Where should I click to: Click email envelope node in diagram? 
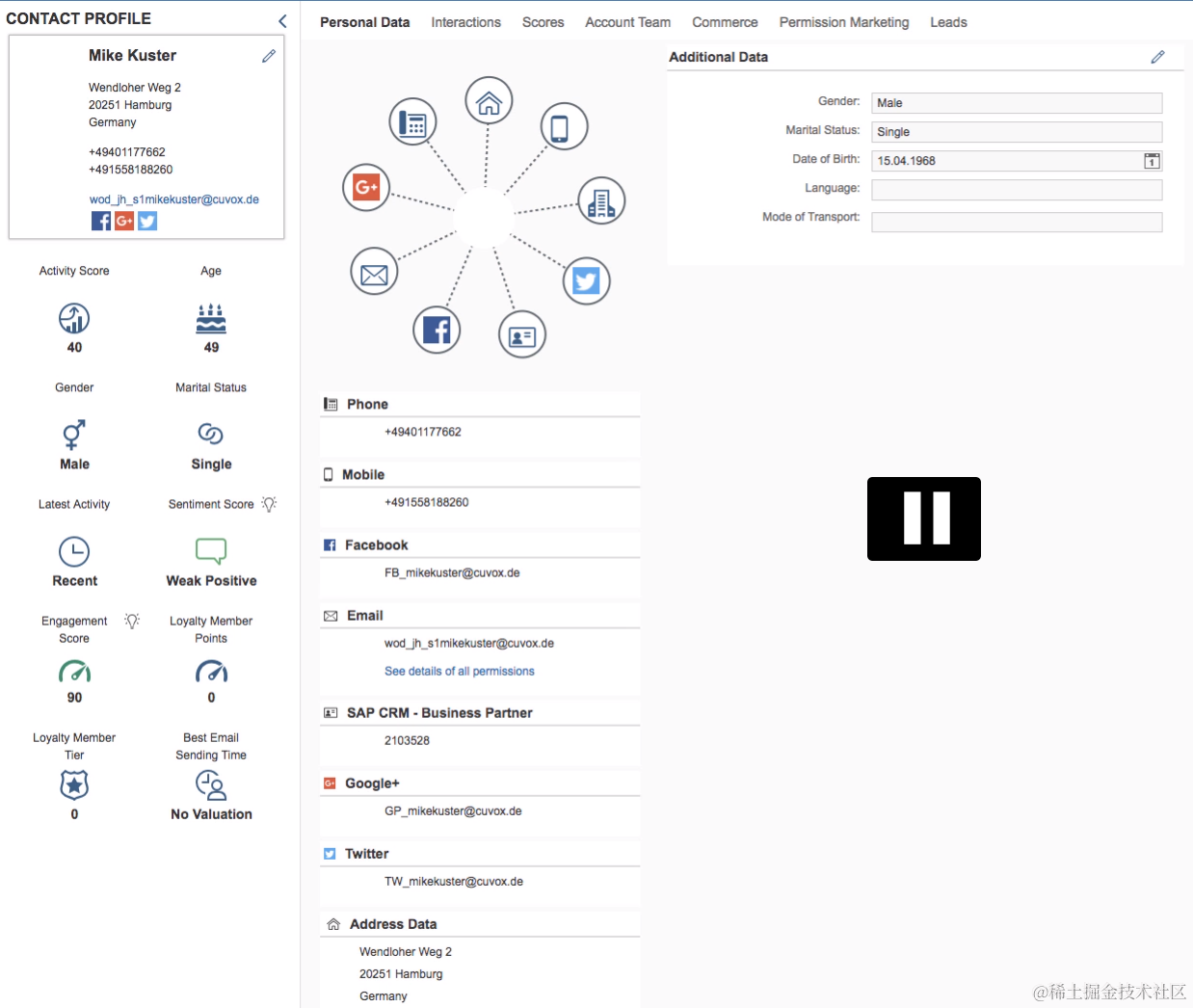tap(374, 271)
